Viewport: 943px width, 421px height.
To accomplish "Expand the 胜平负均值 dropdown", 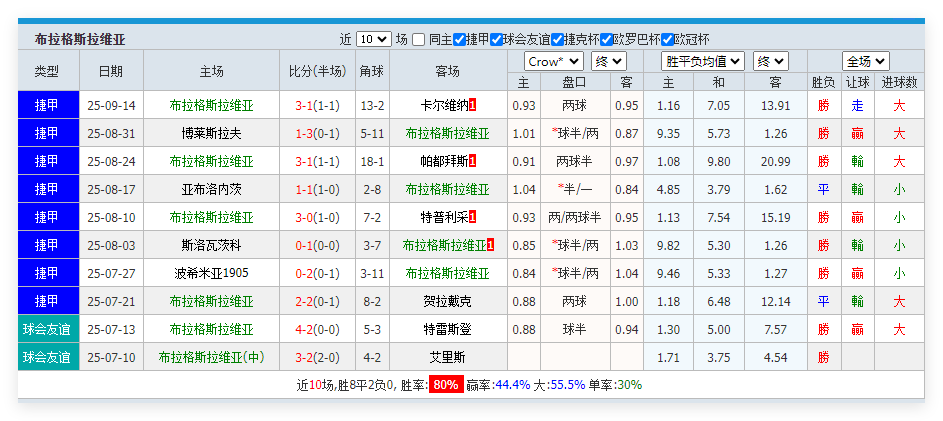I will point(704,61).
